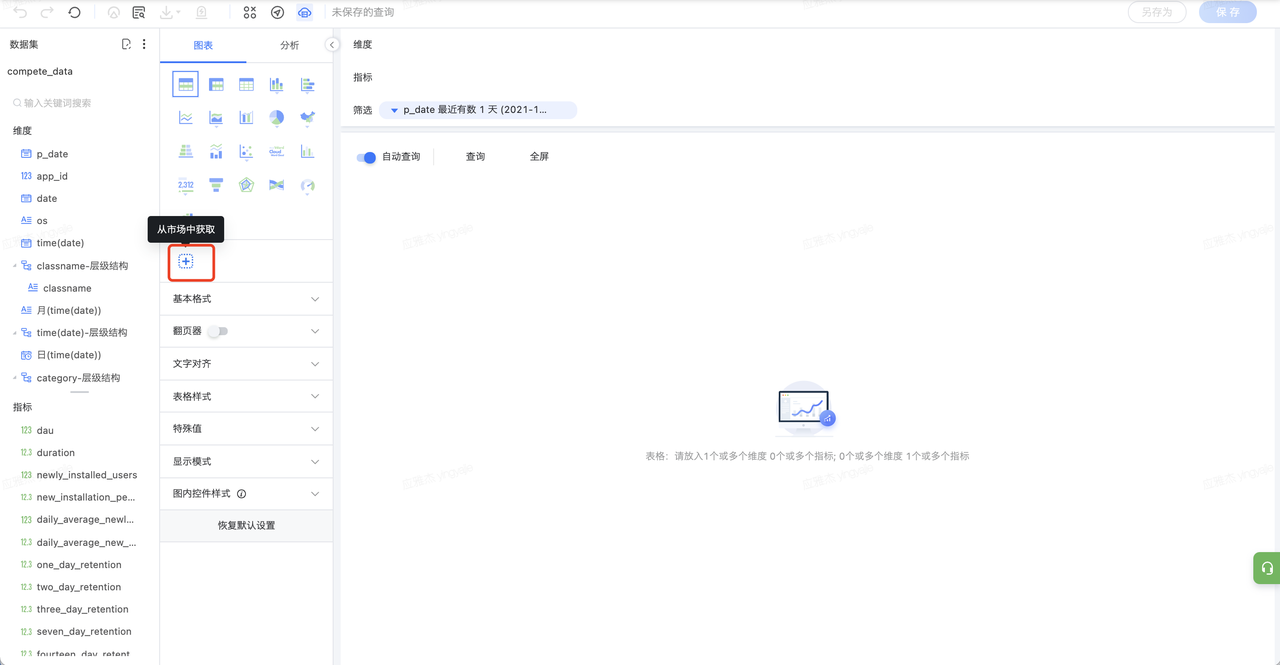Collapse the chart panel with arrow button
Image resolution: width=1280 pixels, height=665 pixels.
[x=332, y=45]
